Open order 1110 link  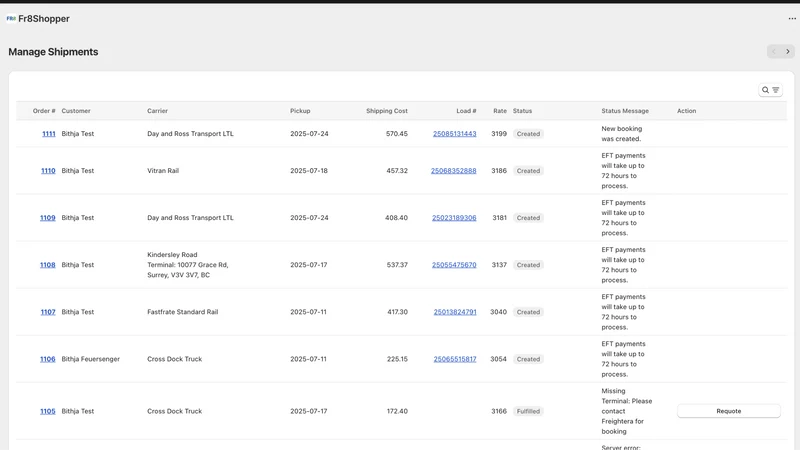(48, 170)
